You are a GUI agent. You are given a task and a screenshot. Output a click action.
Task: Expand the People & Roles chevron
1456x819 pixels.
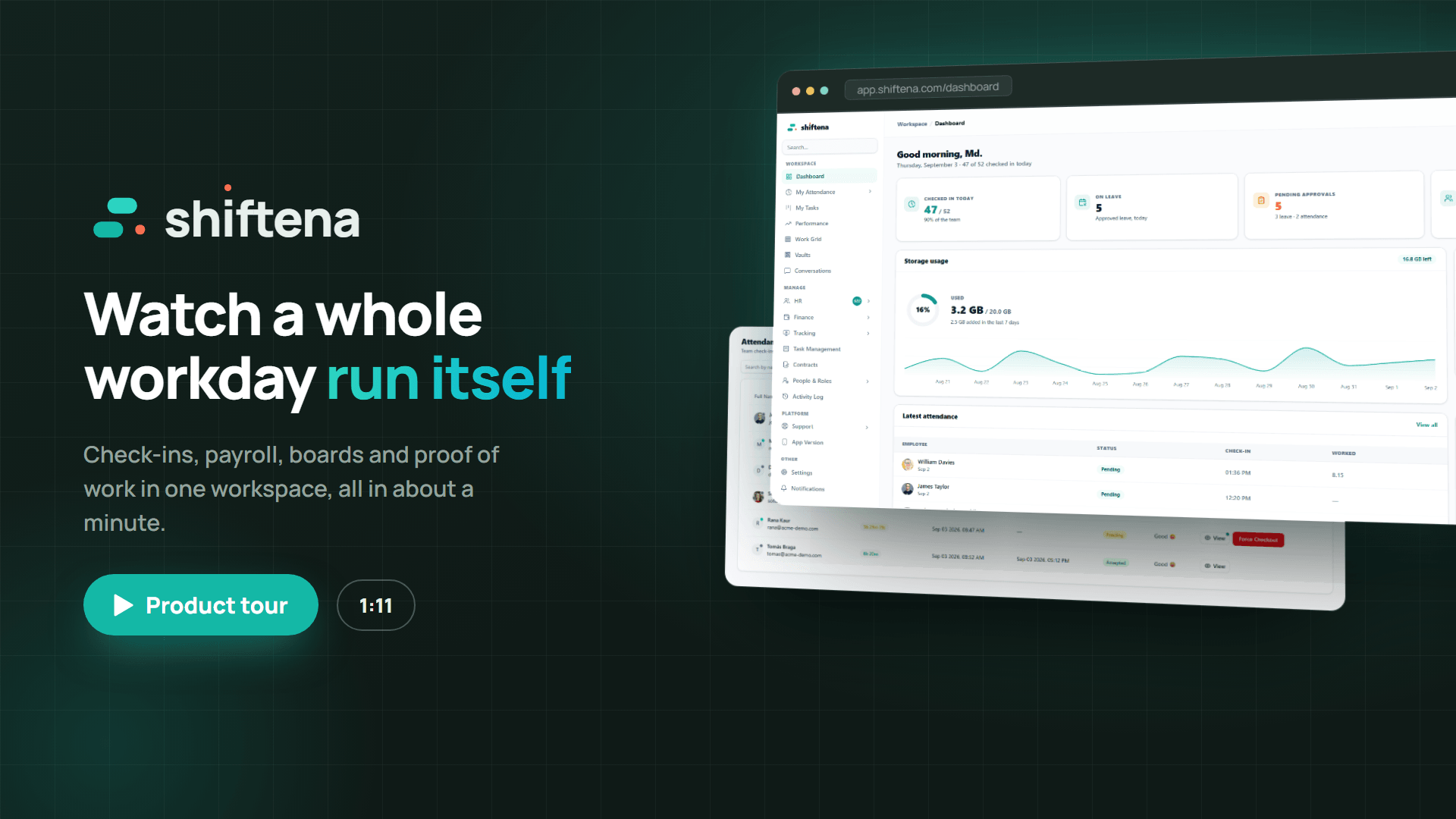(x=868, y=381)
